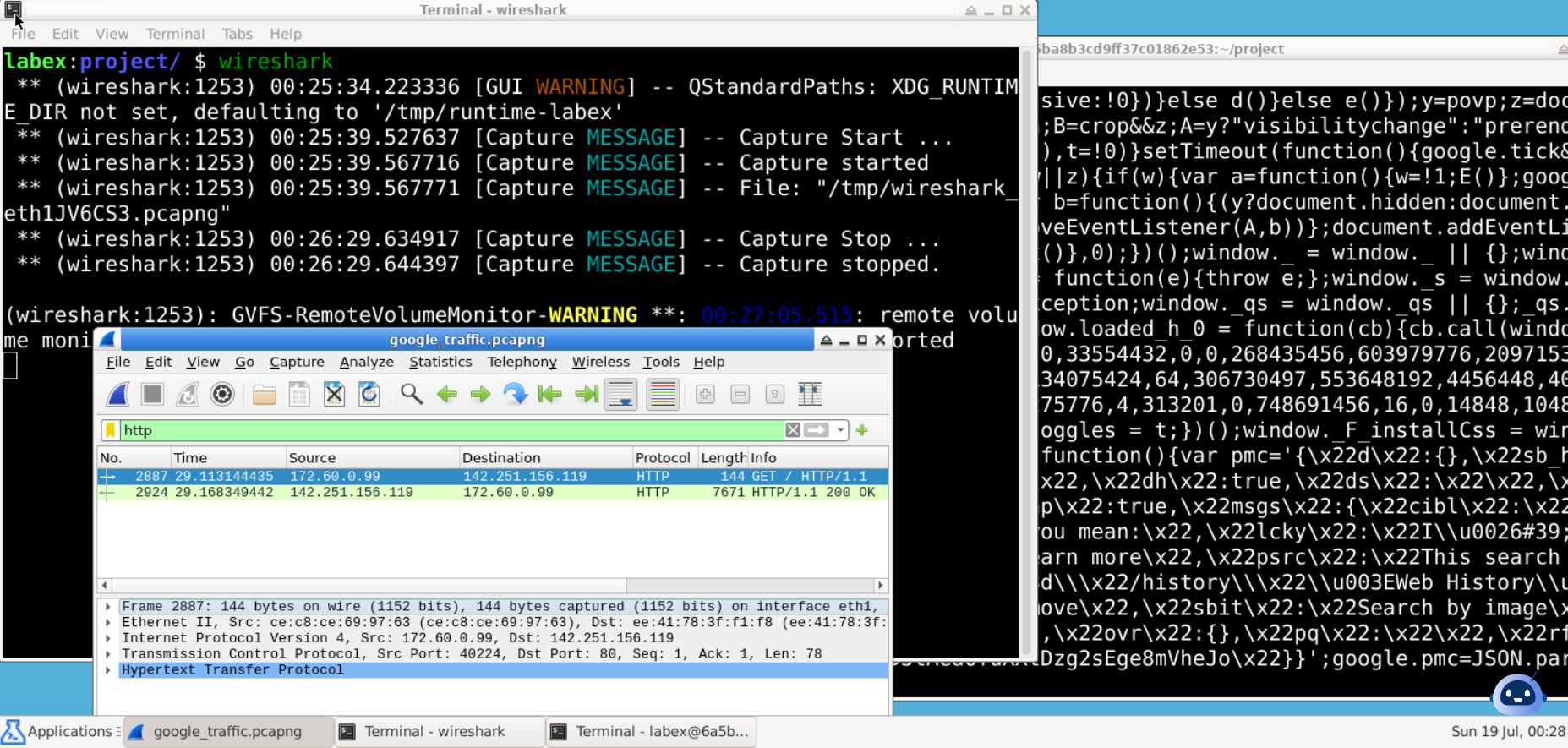1568x748 pixels.
Task: Sort packets by Source column
Action: pyautogui.click(x=372, y=457)
